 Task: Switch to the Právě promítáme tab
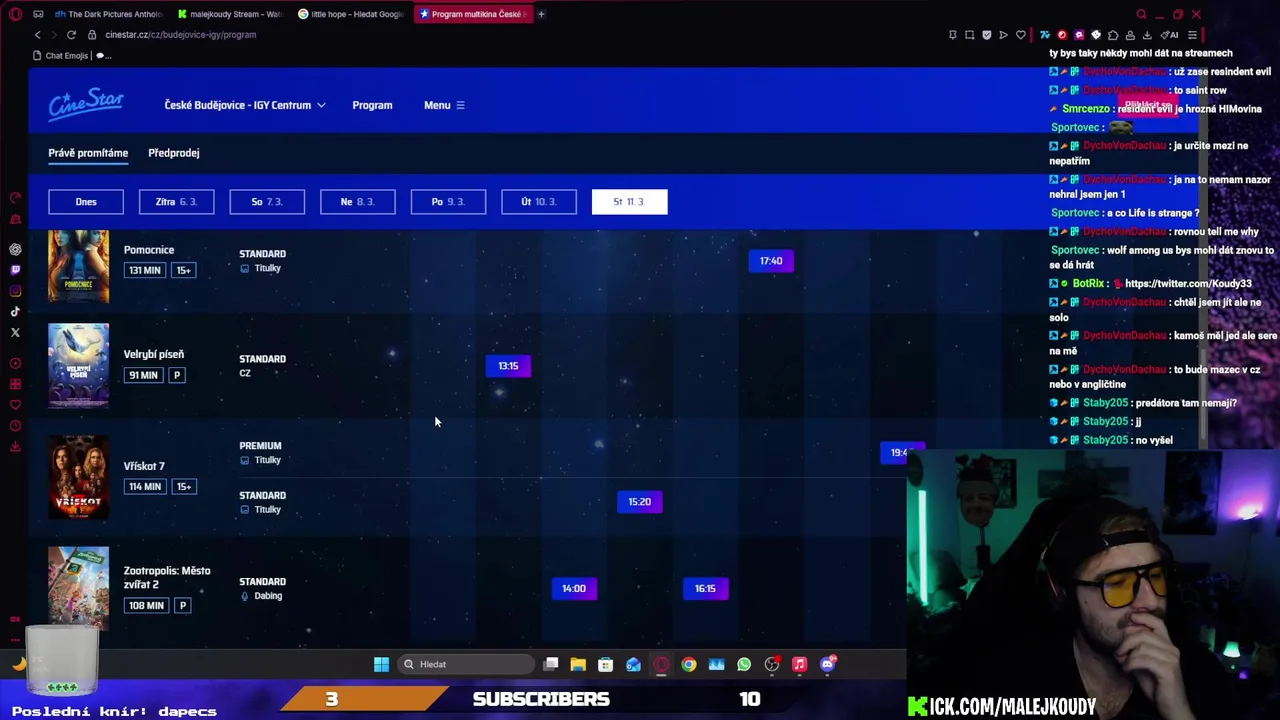pyautogui.click(x=88, y=153)
